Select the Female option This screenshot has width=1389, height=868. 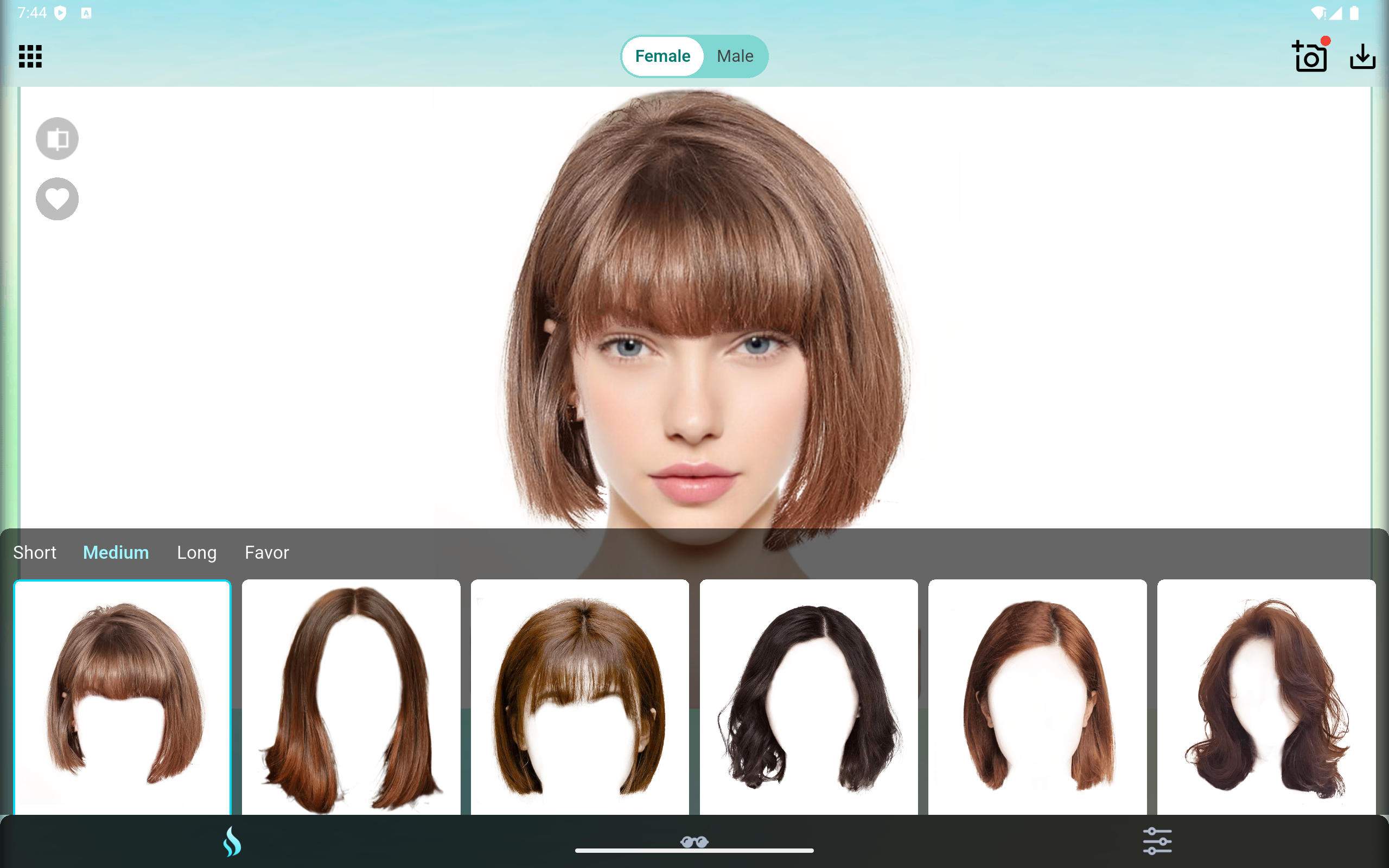pos(662,56)
